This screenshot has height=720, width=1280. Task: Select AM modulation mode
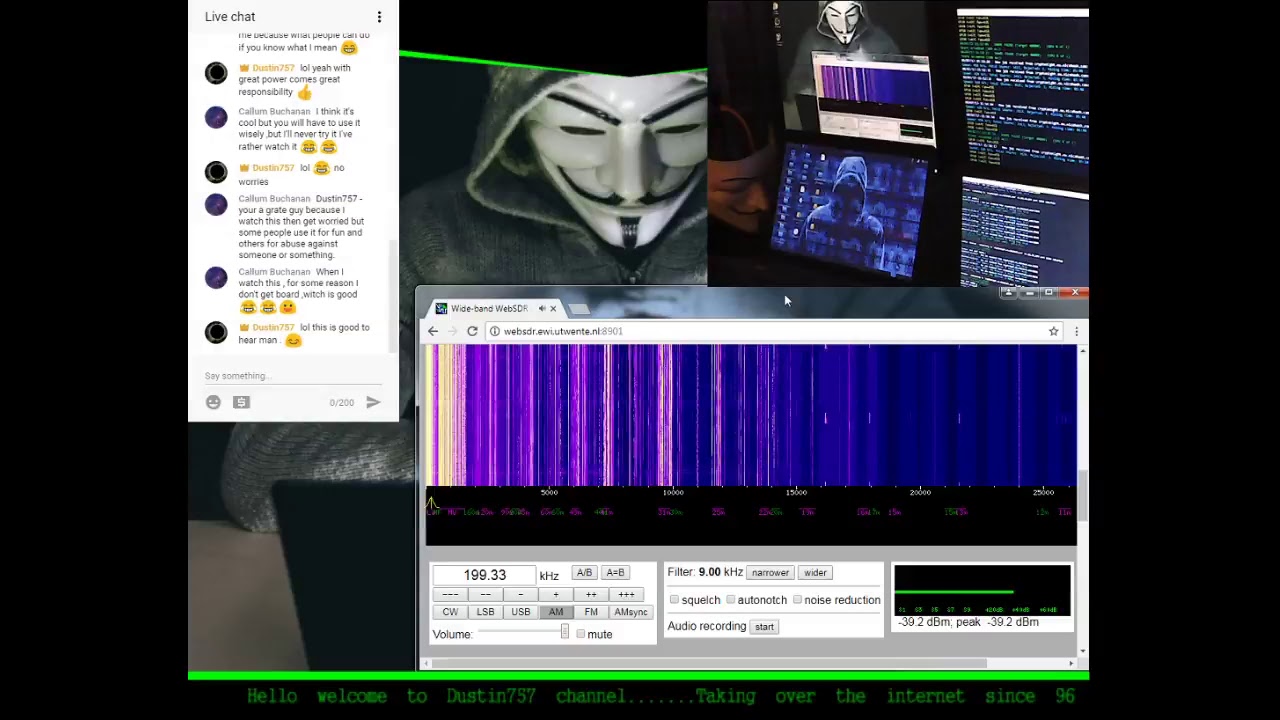point(556,612)
